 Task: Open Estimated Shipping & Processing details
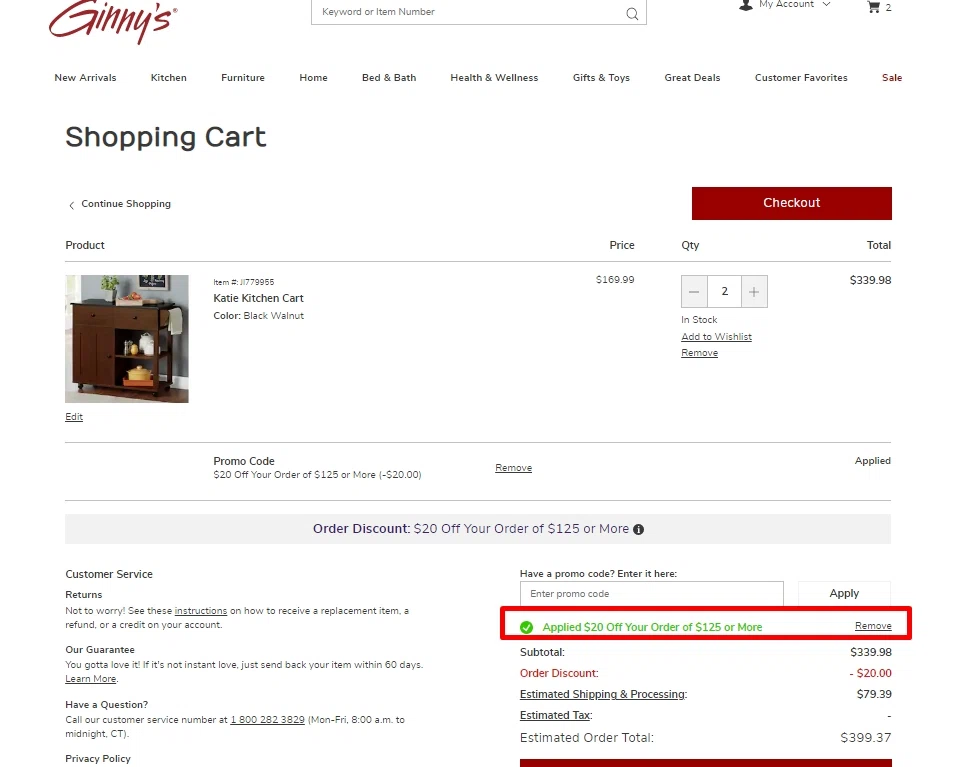[602, 694]
